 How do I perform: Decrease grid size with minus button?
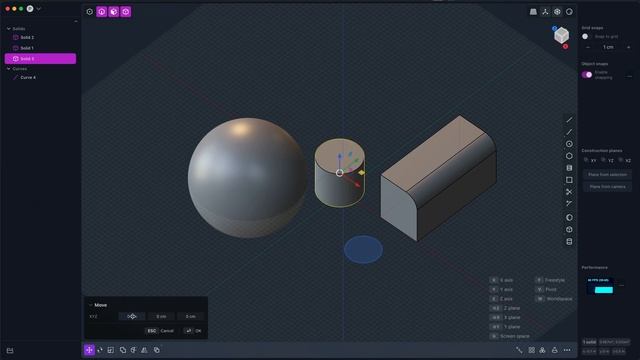(588, 47)
